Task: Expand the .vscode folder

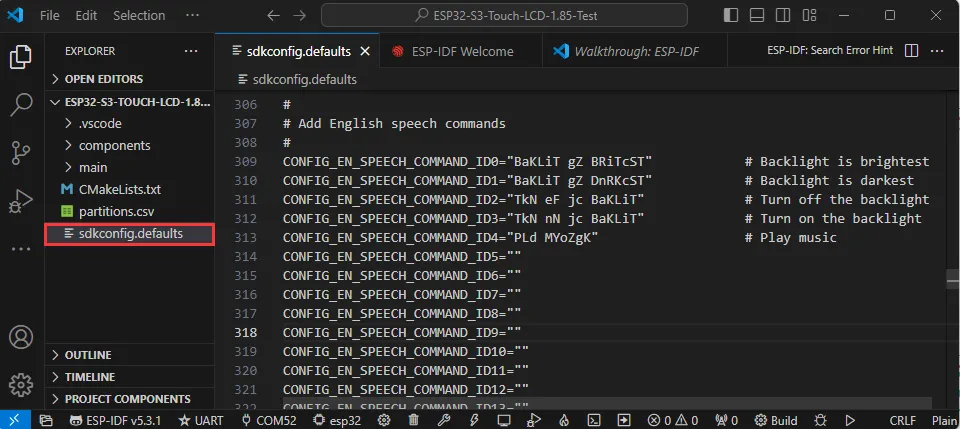Action: 102,123
